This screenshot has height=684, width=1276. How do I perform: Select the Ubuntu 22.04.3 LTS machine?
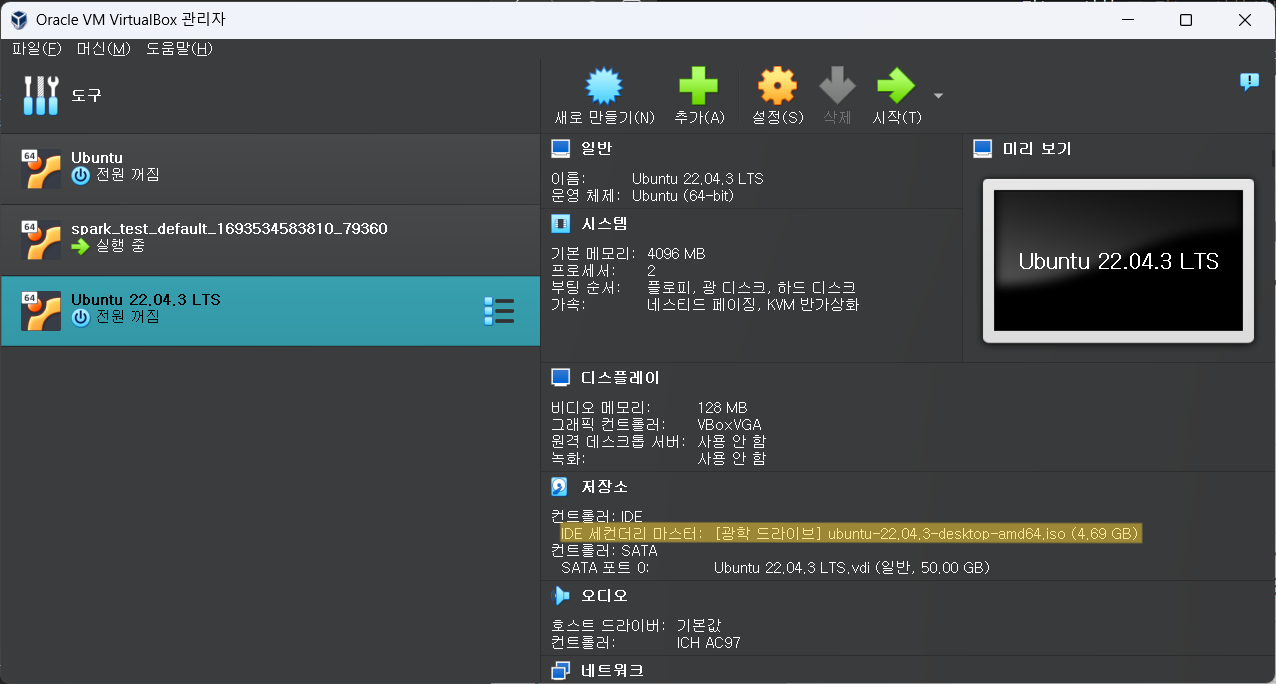click(270, 311)
